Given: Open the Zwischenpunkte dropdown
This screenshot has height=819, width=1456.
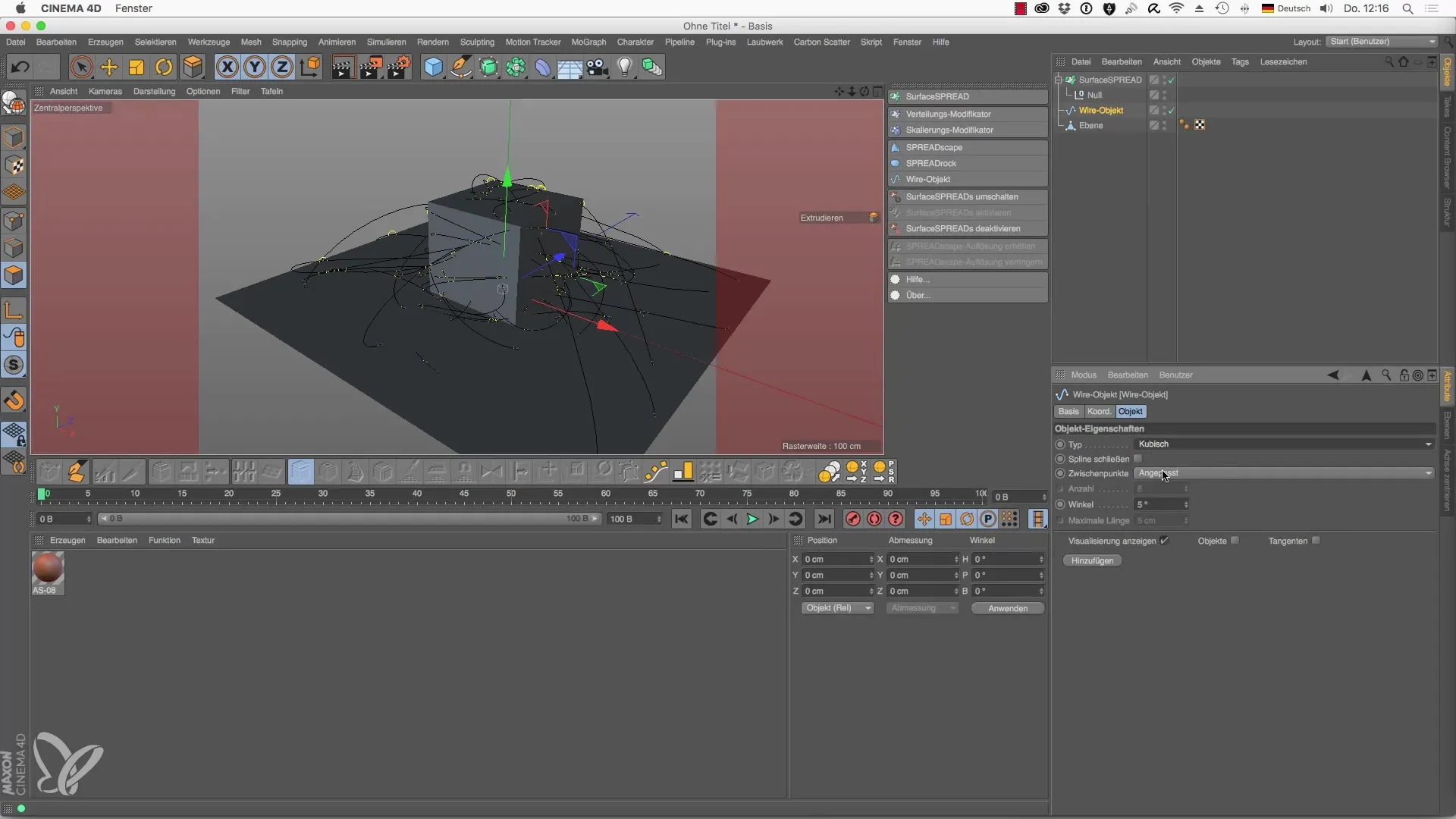Looking at the screenshot, I should pyautogui.click(x=1285, y=473).
